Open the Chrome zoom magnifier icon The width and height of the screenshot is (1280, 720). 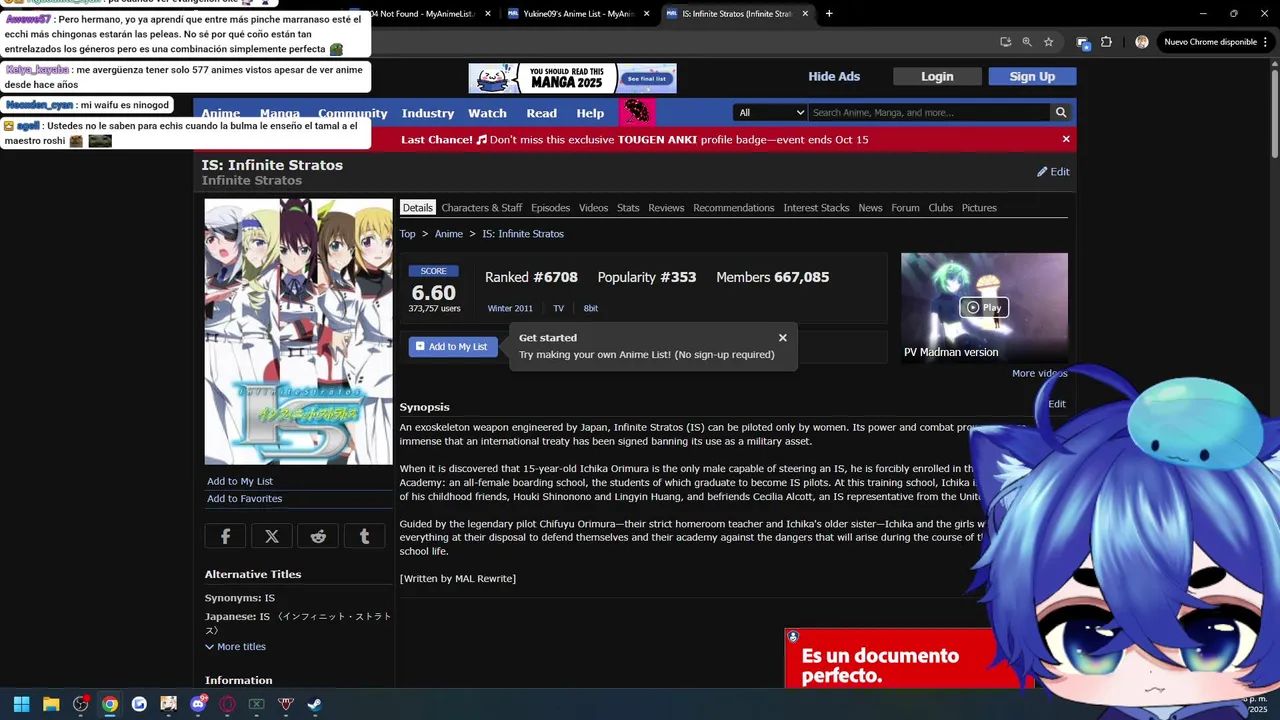coord(1027,42)
